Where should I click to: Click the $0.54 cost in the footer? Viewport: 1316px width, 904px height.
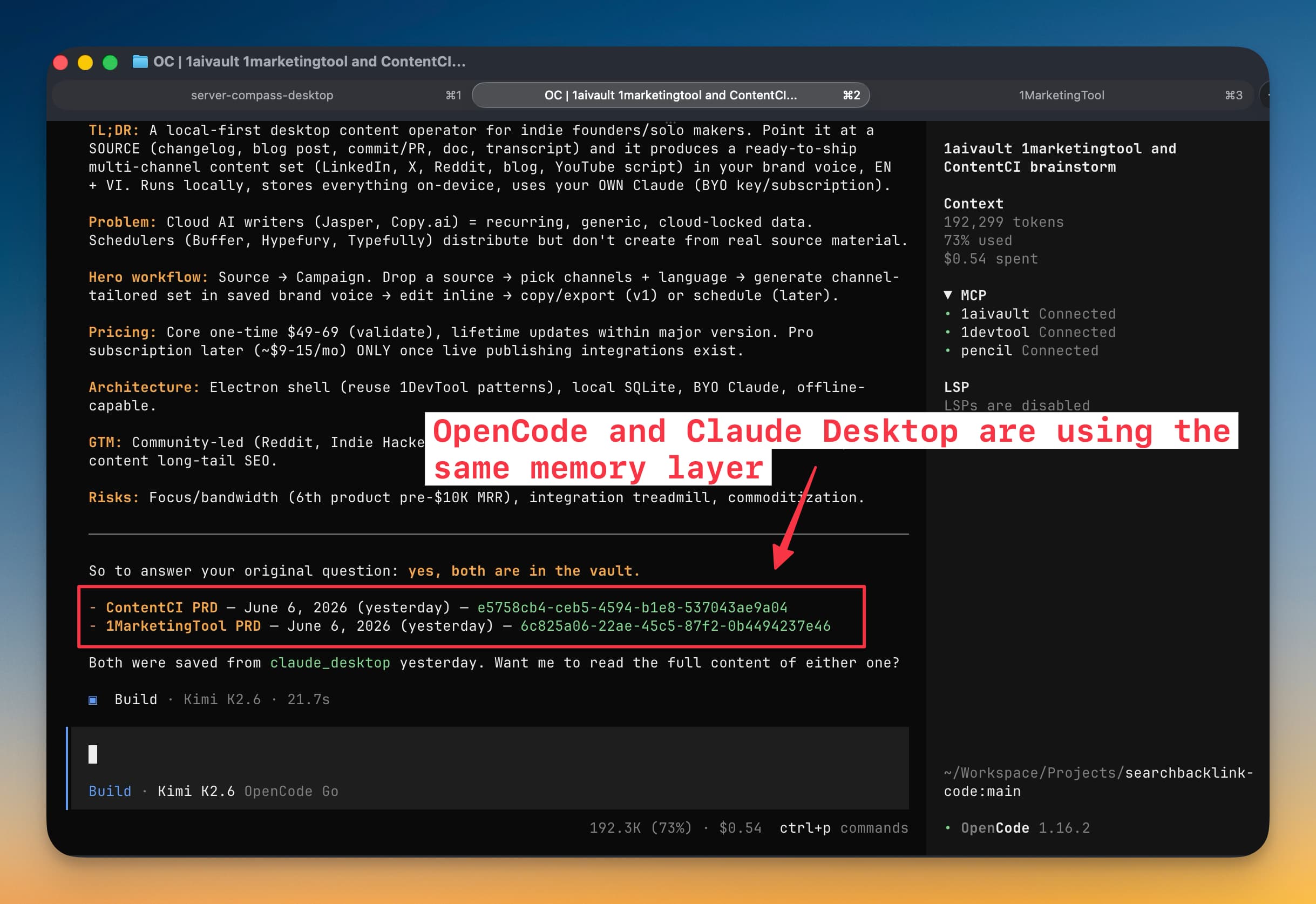click(740, 828)
